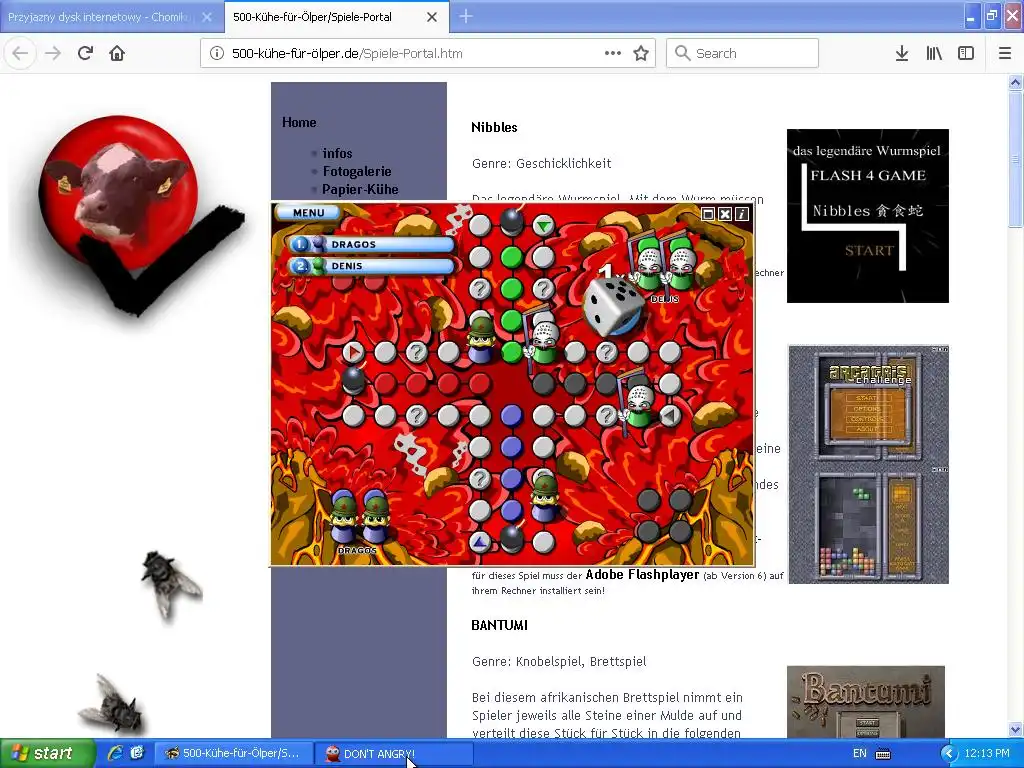Open the game MENU button
The width and height of the screenshot is (1024, 768).
pyautogui.click(x=308, y=213)
